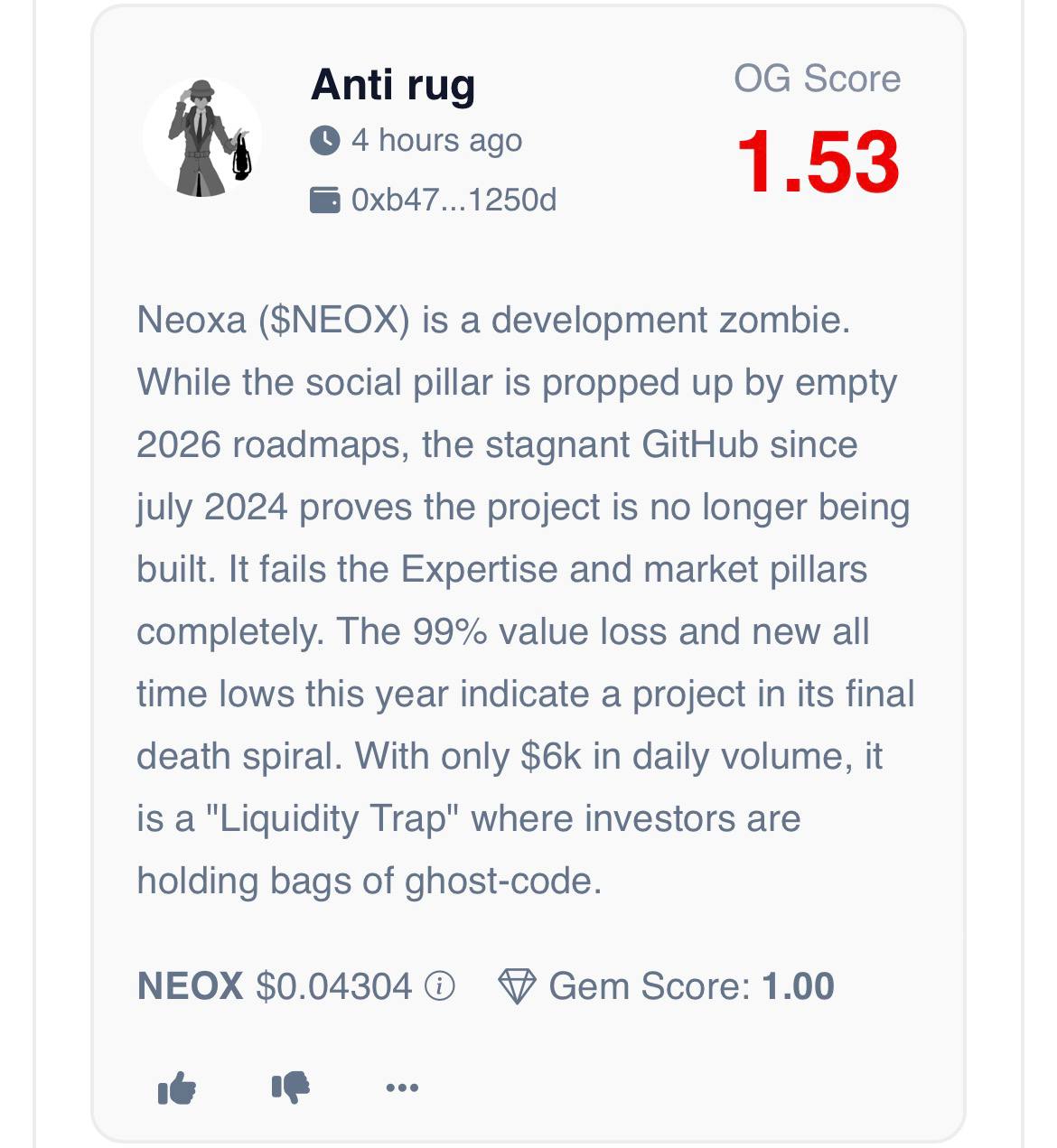Image resolution: width=1057 pixels, height=1148 pixels.
Task: Open the three-dot more options menu
Action: [x=402, y=1087]
